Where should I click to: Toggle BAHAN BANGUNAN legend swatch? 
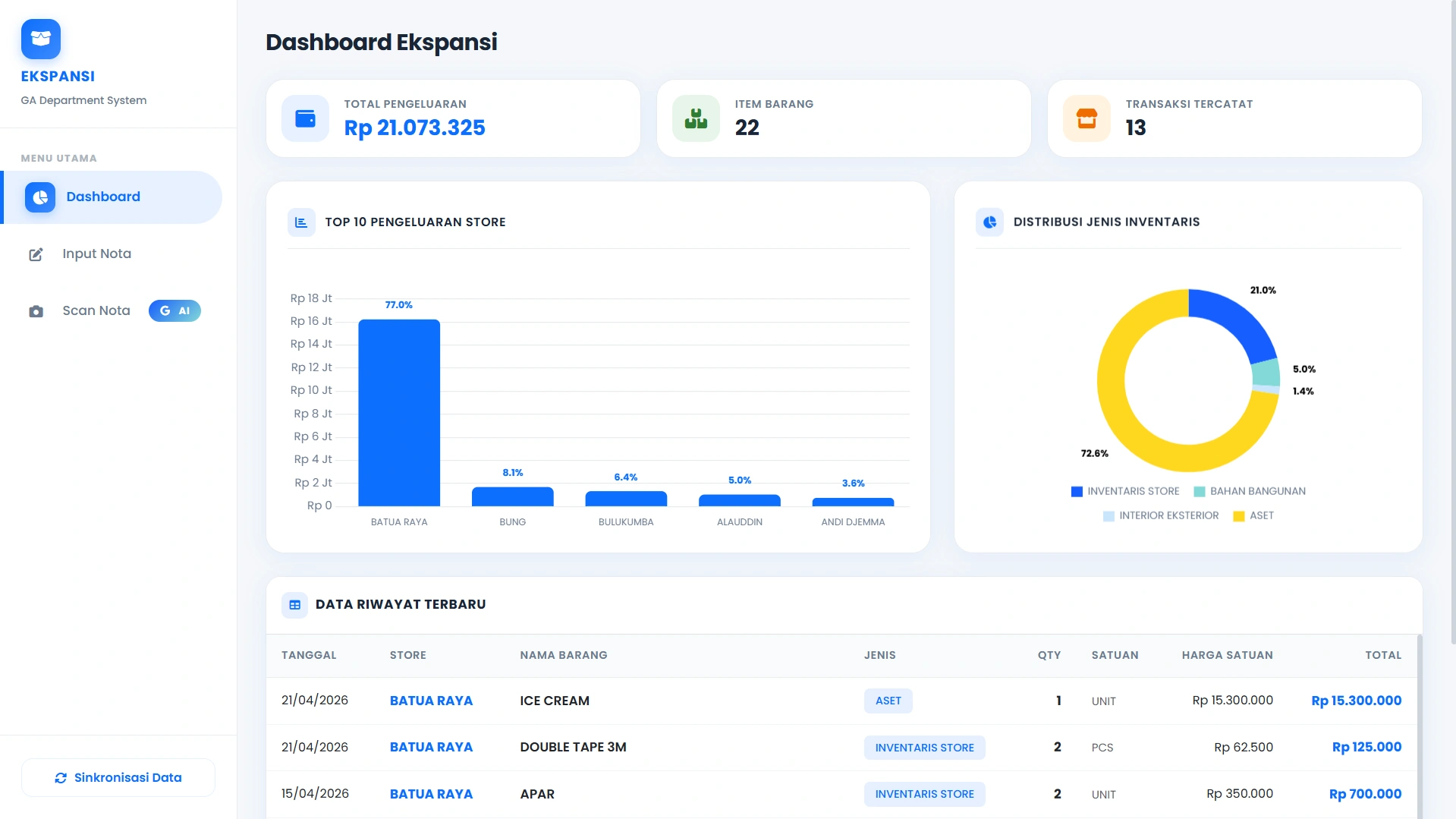click(x=1200, y=492)
